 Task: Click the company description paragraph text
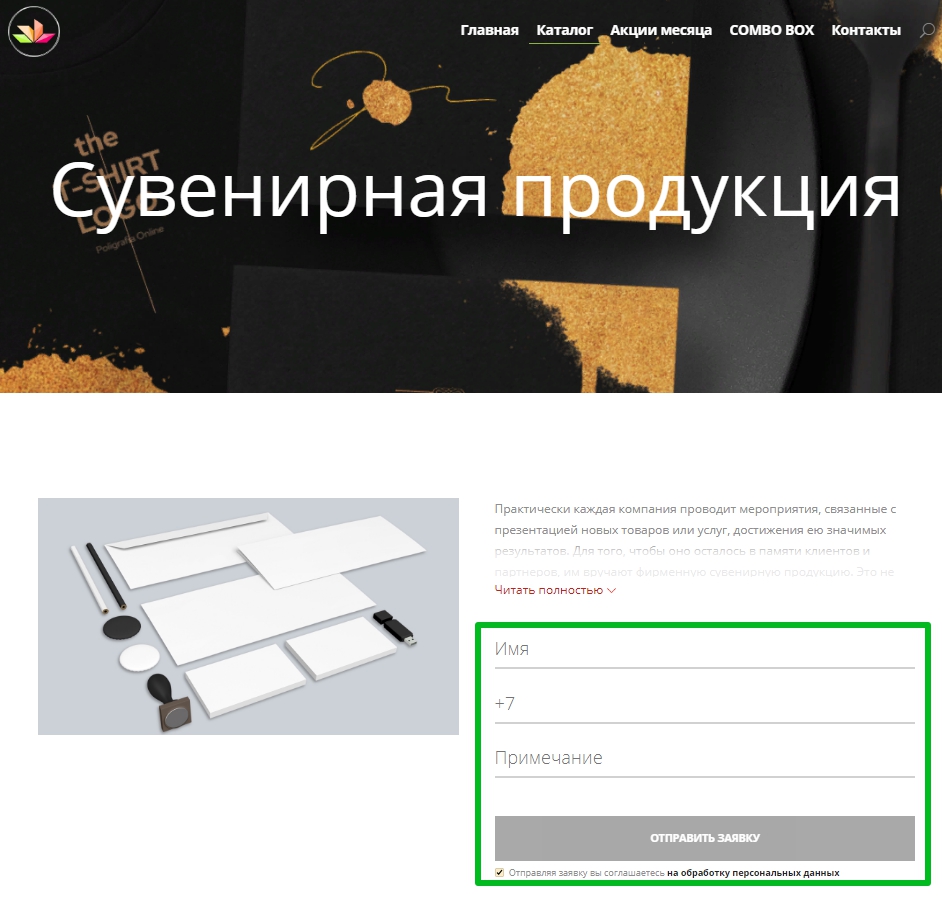tap(695, 540)
